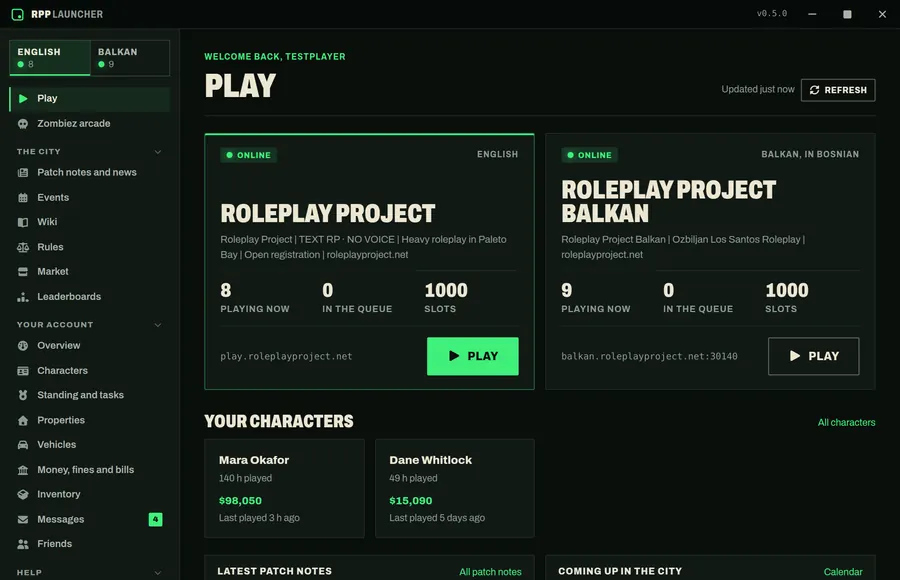Click the Online badge on English server
Image resolution: width=900 pixels, height=580 pixels.
(x=249, y=155)
